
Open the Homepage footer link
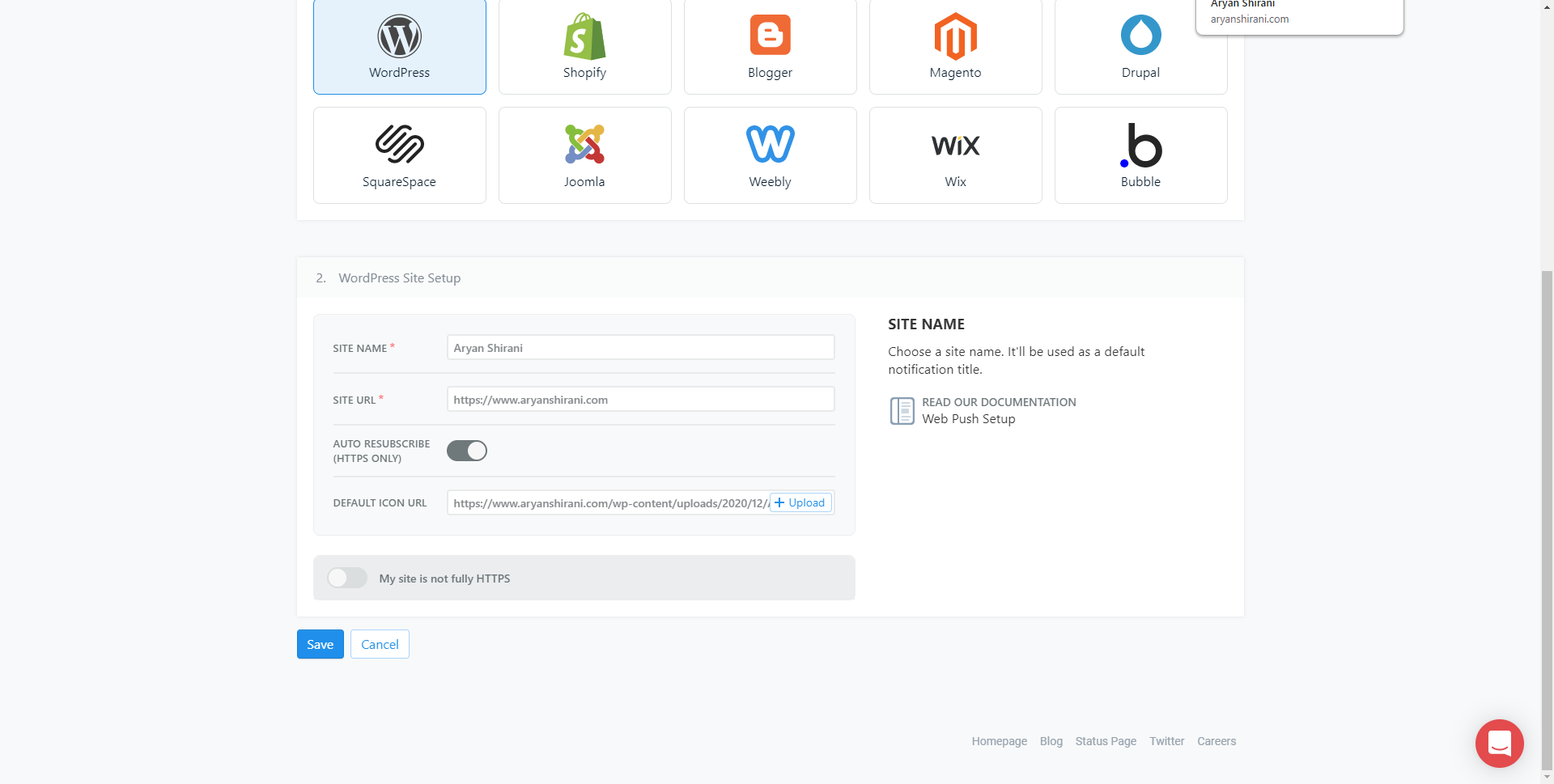pos(999,741)
